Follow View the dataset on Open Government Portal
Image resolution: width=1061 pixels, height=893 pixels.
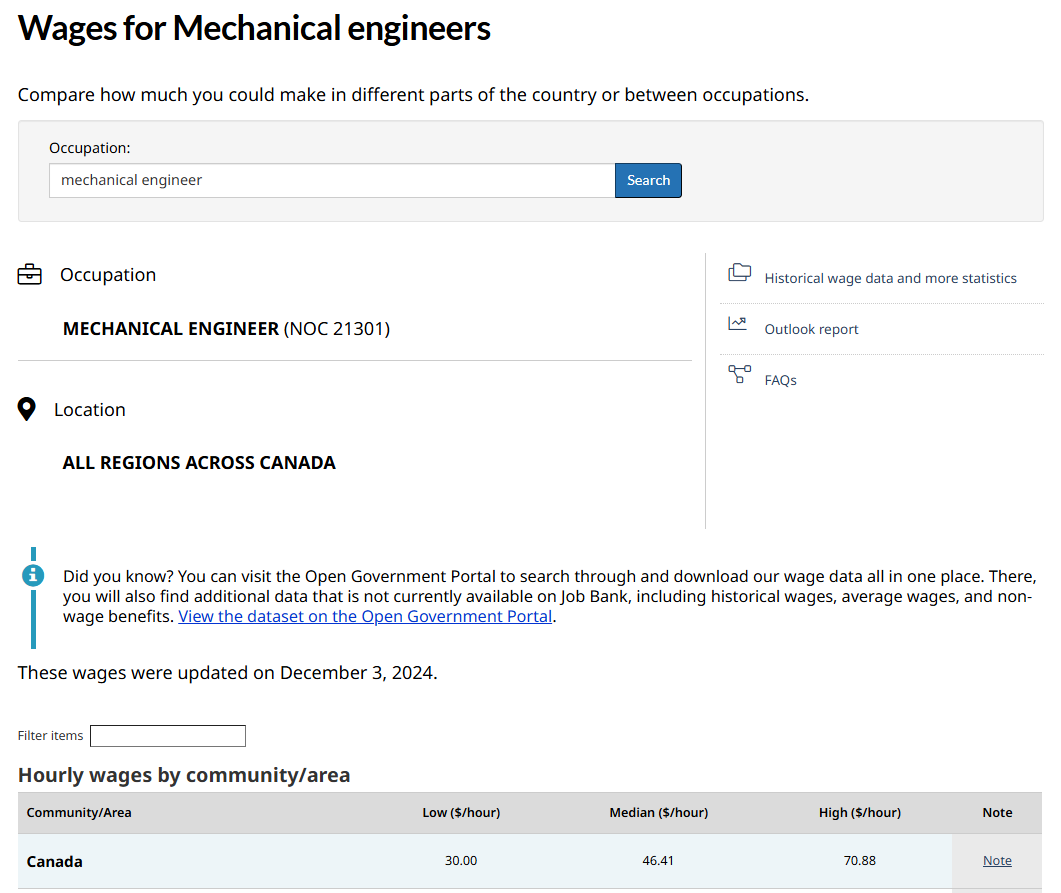pyautogui.click(x=365, y=617)
